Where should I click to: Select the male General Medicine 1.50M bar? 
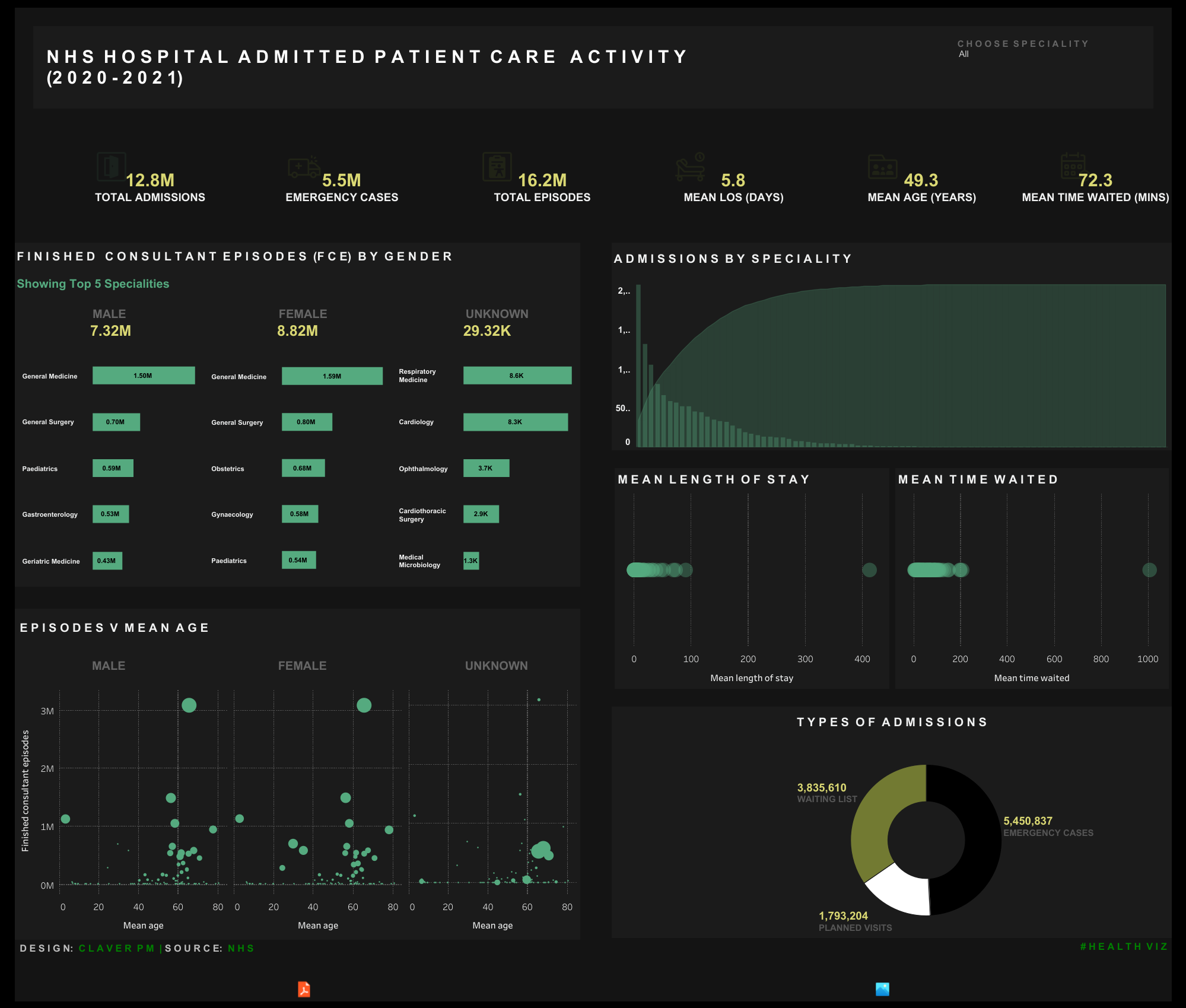pos(144,376)
